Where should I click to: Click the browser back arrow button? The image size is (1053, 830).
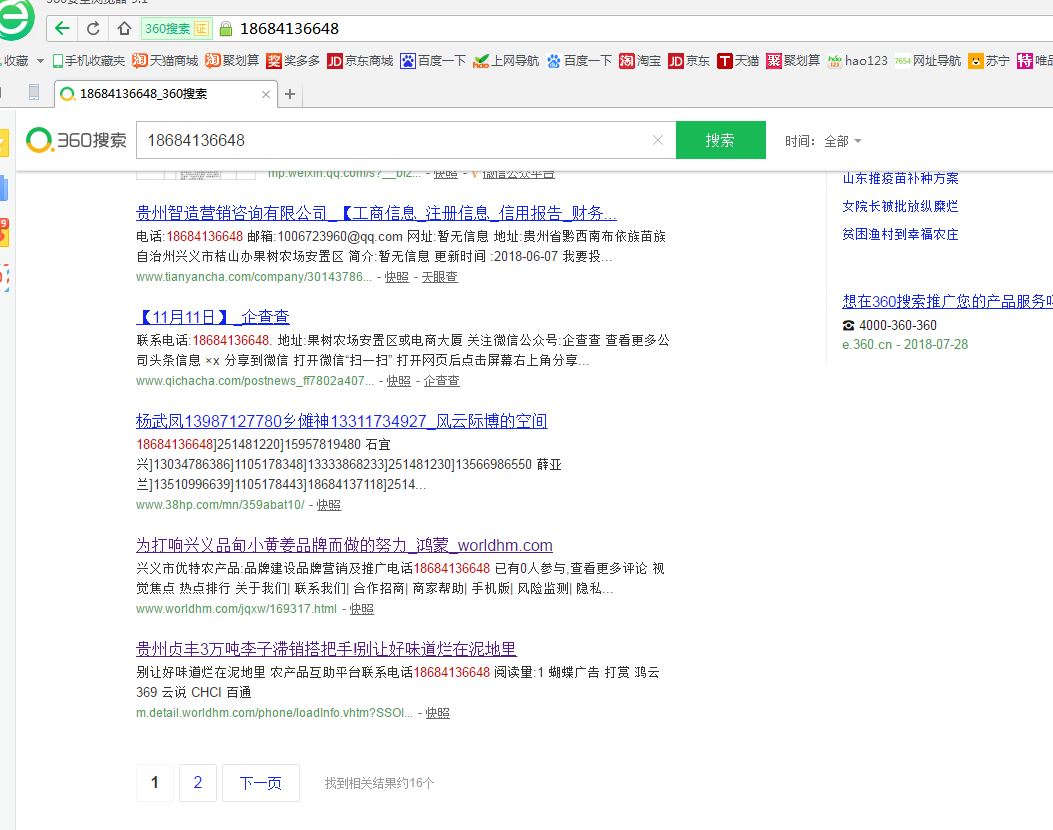pyautogui.click(x=62, y=28)
